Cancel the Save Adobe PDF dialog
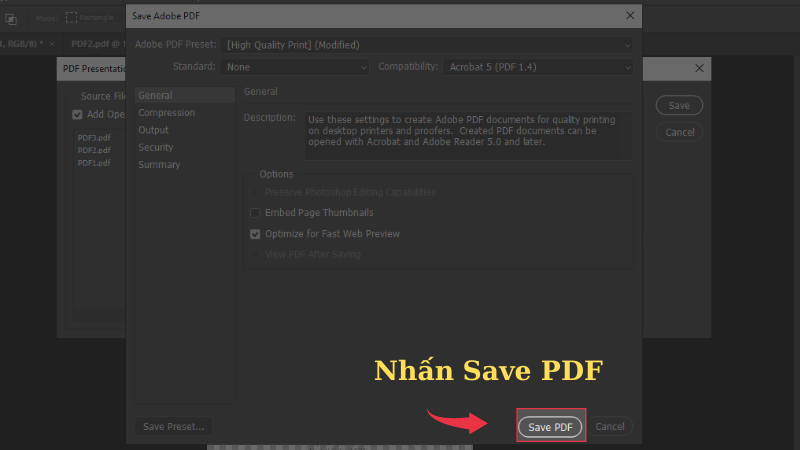The height and width of the screenshot is (450, 800). [x=610, y=427]
